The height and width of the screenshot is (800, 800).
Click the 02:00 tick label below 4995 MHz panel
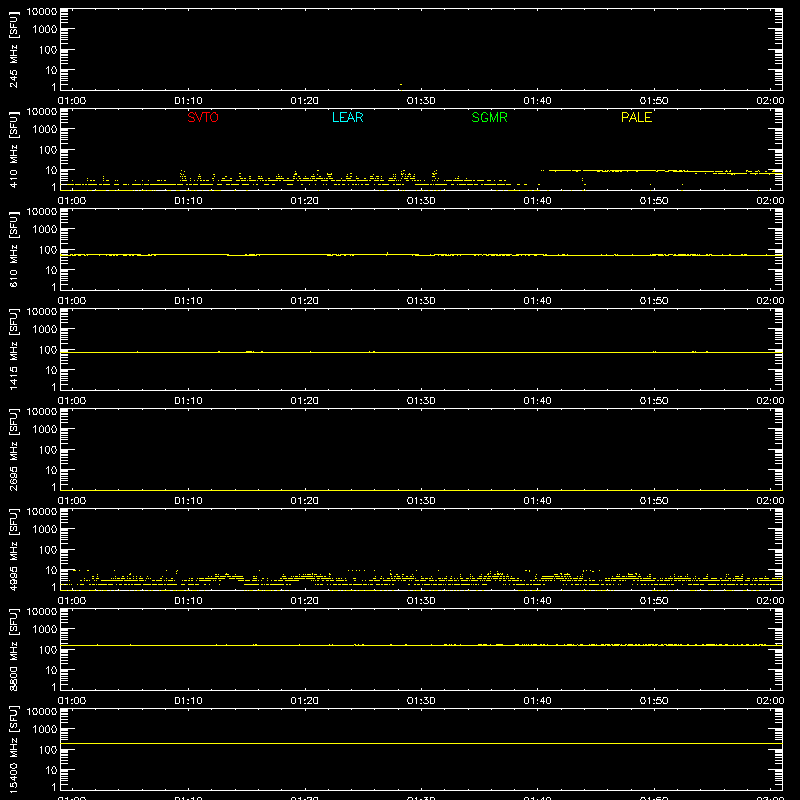coord(770,601)
